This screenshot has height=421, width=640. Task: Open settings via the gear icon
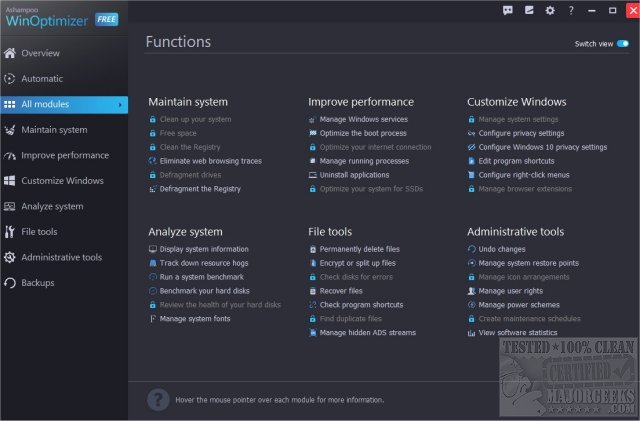tap(549, 11)
